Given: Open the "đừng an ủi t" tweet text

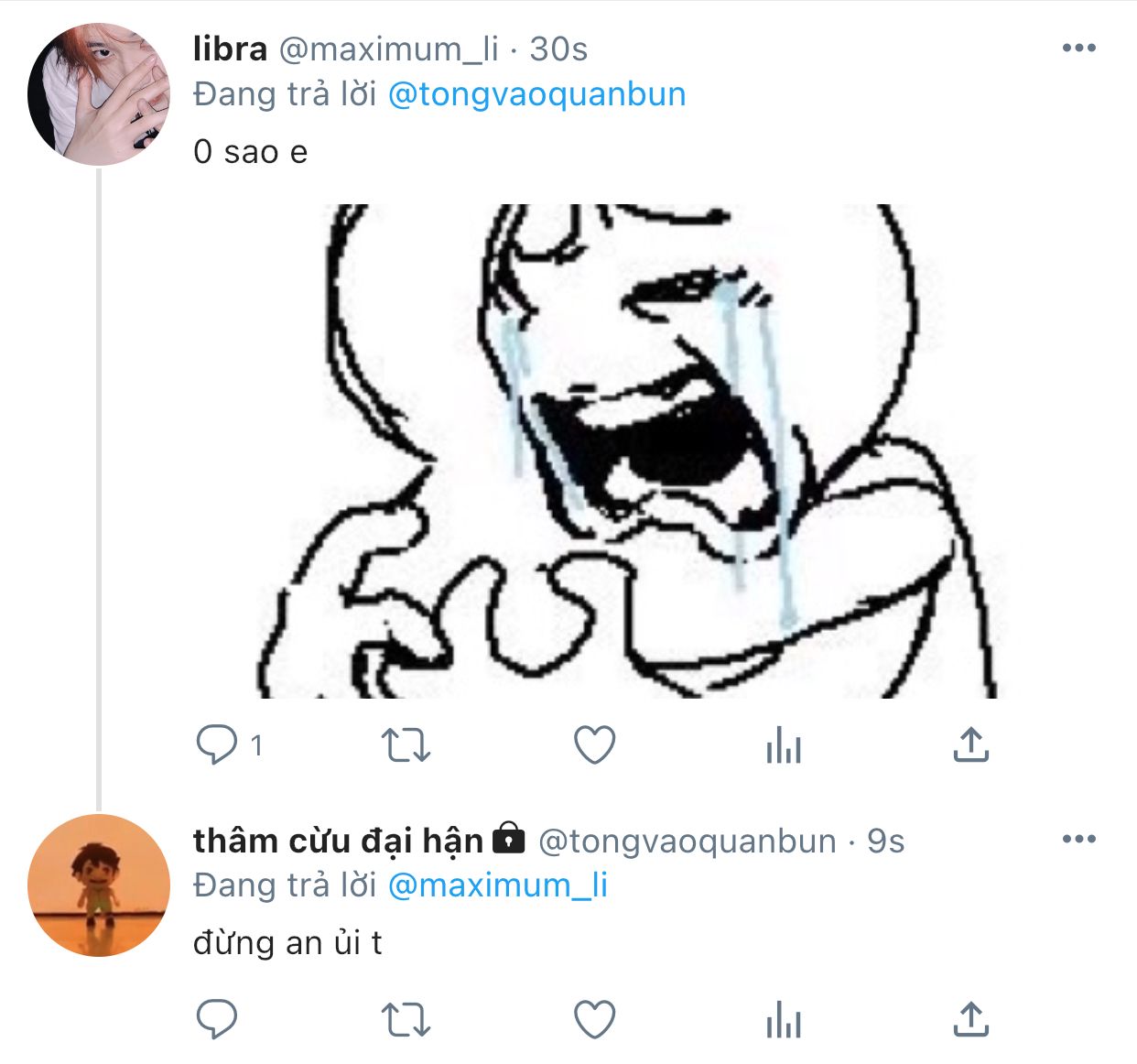Looking at the screenshot, I should [287, 942].
